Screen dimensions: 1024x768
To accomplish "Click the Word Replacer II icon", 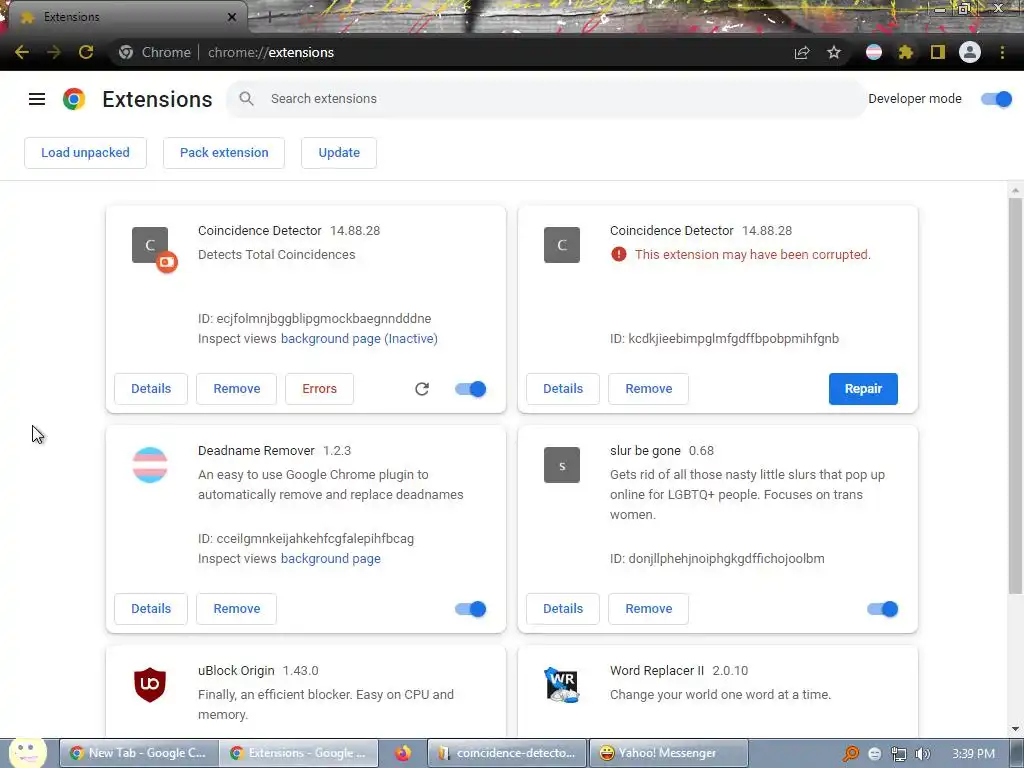I will point(562,684).
